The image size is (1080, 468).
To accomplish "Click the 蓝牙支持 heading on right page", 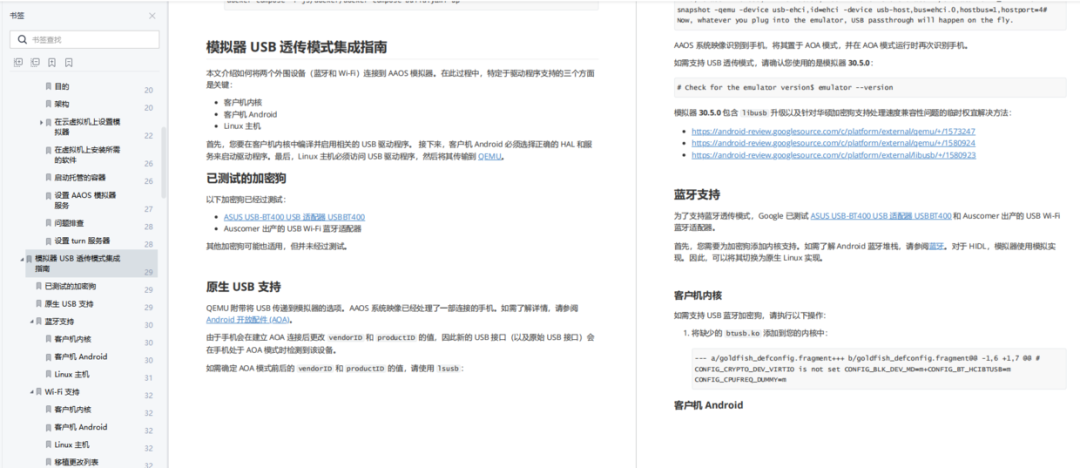I will [697, 194].
